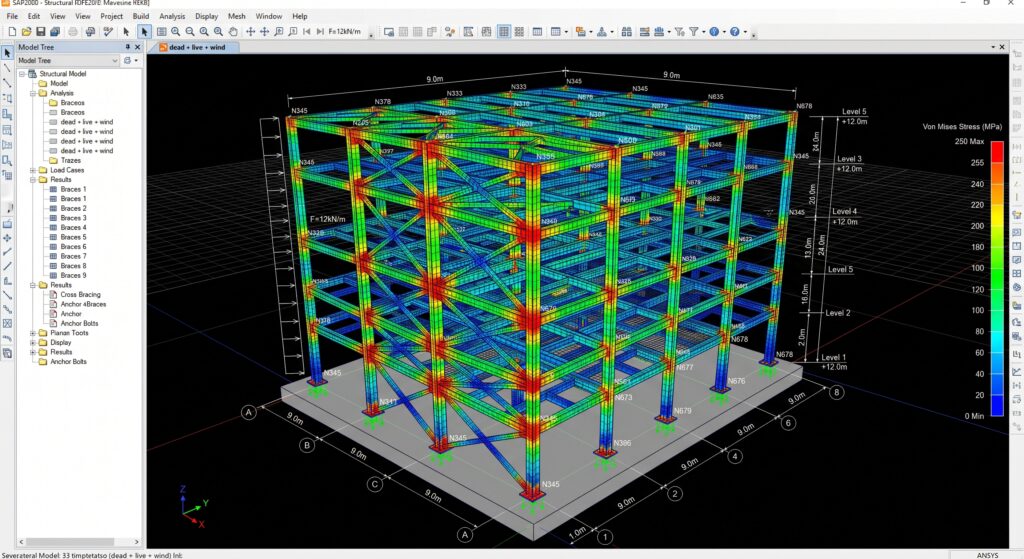Screen dimensions: 1024x559
Task: Close the Model Tree panel
Action: coord(137,47)
